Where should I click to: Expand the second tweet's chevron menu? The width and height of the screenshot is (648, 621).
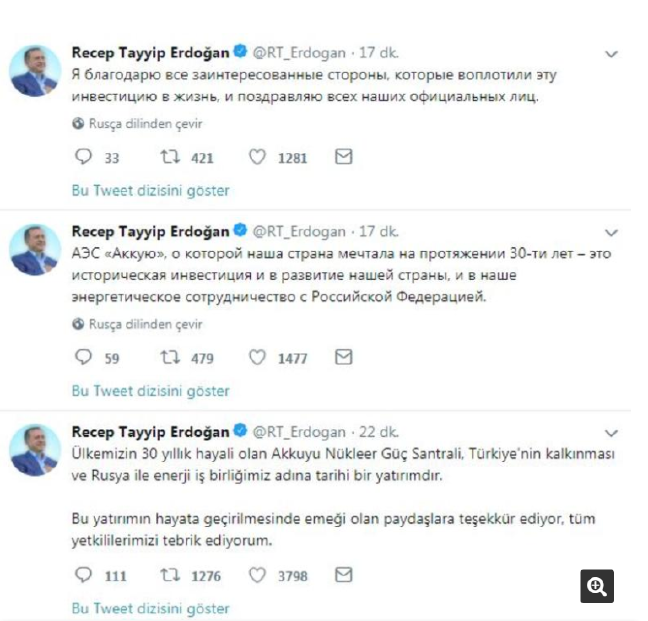click(611, 233)
